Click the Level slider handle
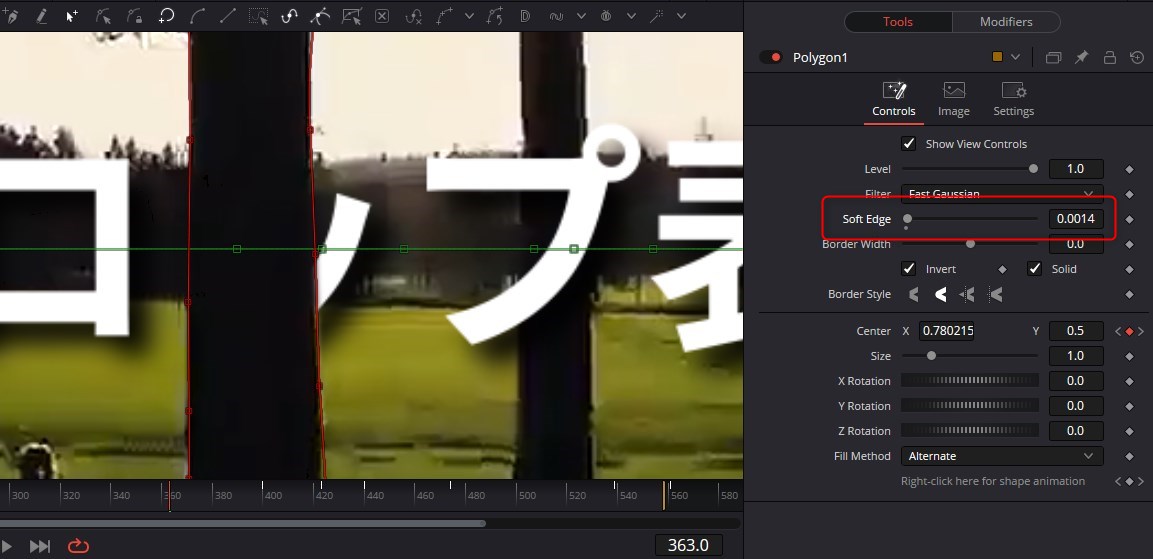 tap(1033, 168)
